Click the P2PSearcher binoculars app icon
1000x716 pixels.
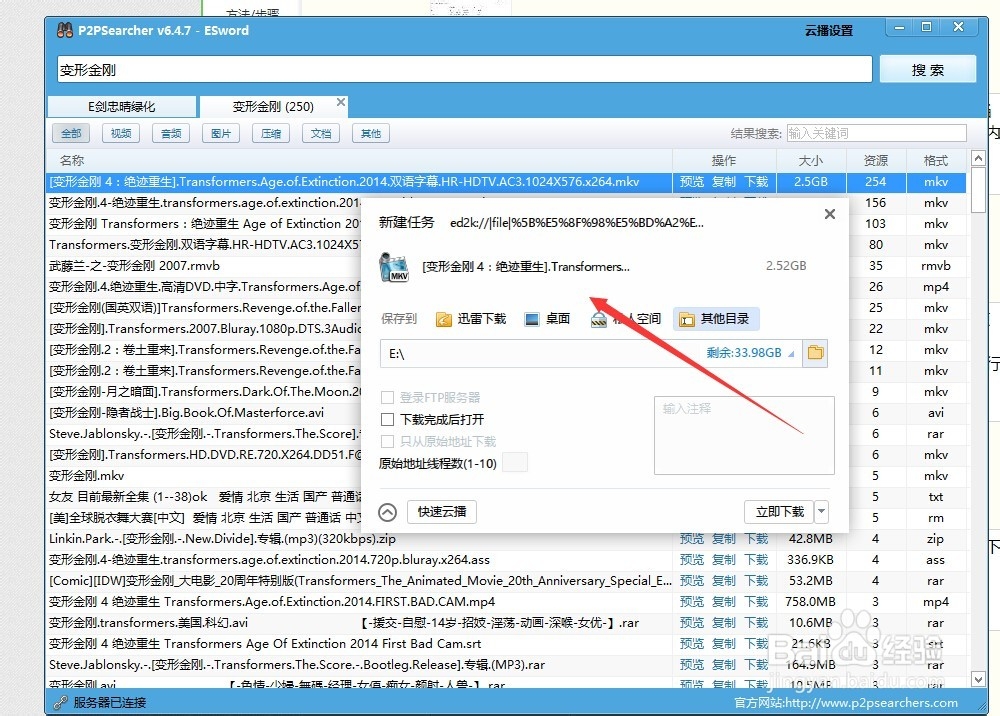click(64, 30)
